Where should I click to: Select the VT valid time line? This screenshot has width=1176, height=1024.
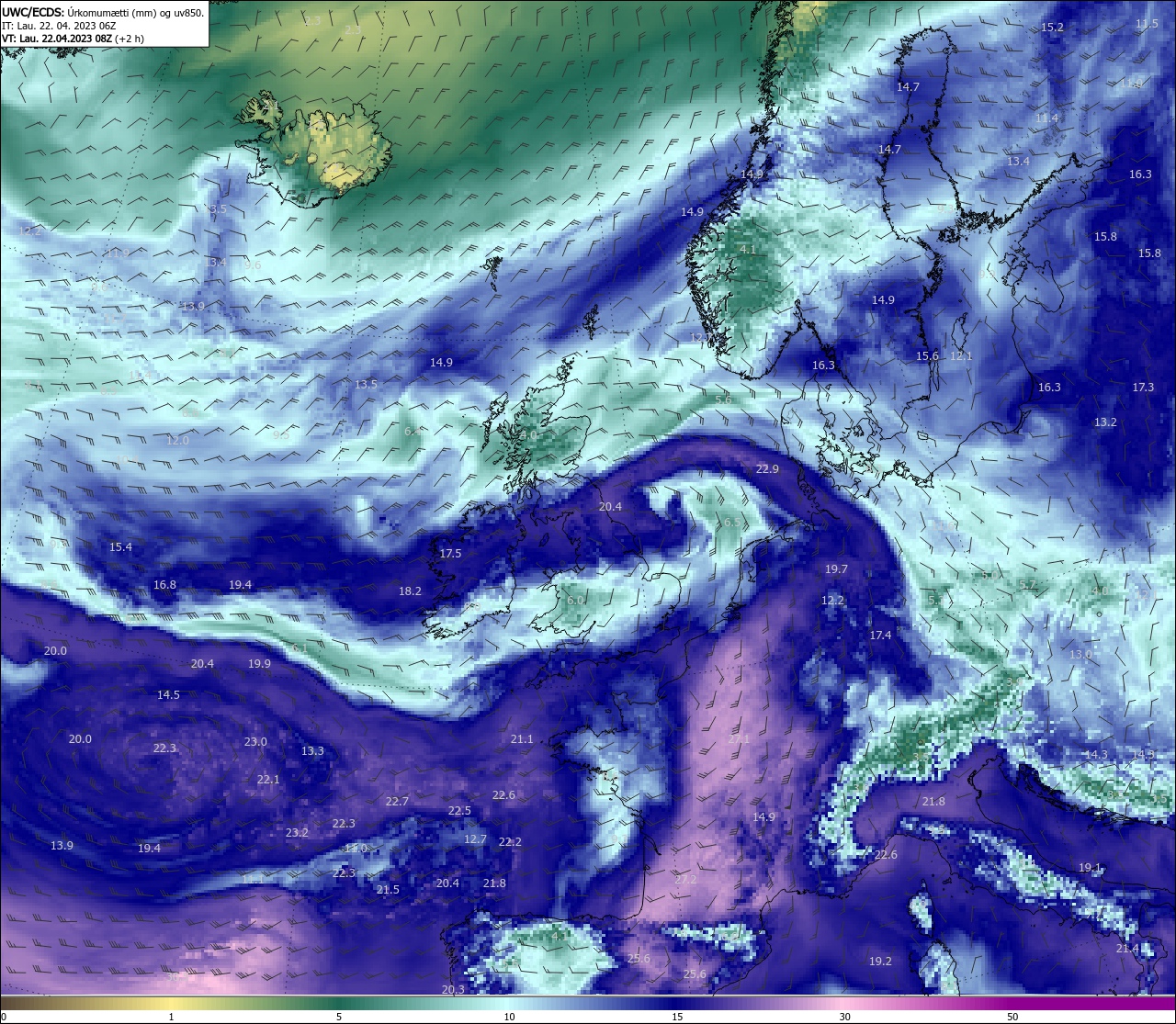73,39
